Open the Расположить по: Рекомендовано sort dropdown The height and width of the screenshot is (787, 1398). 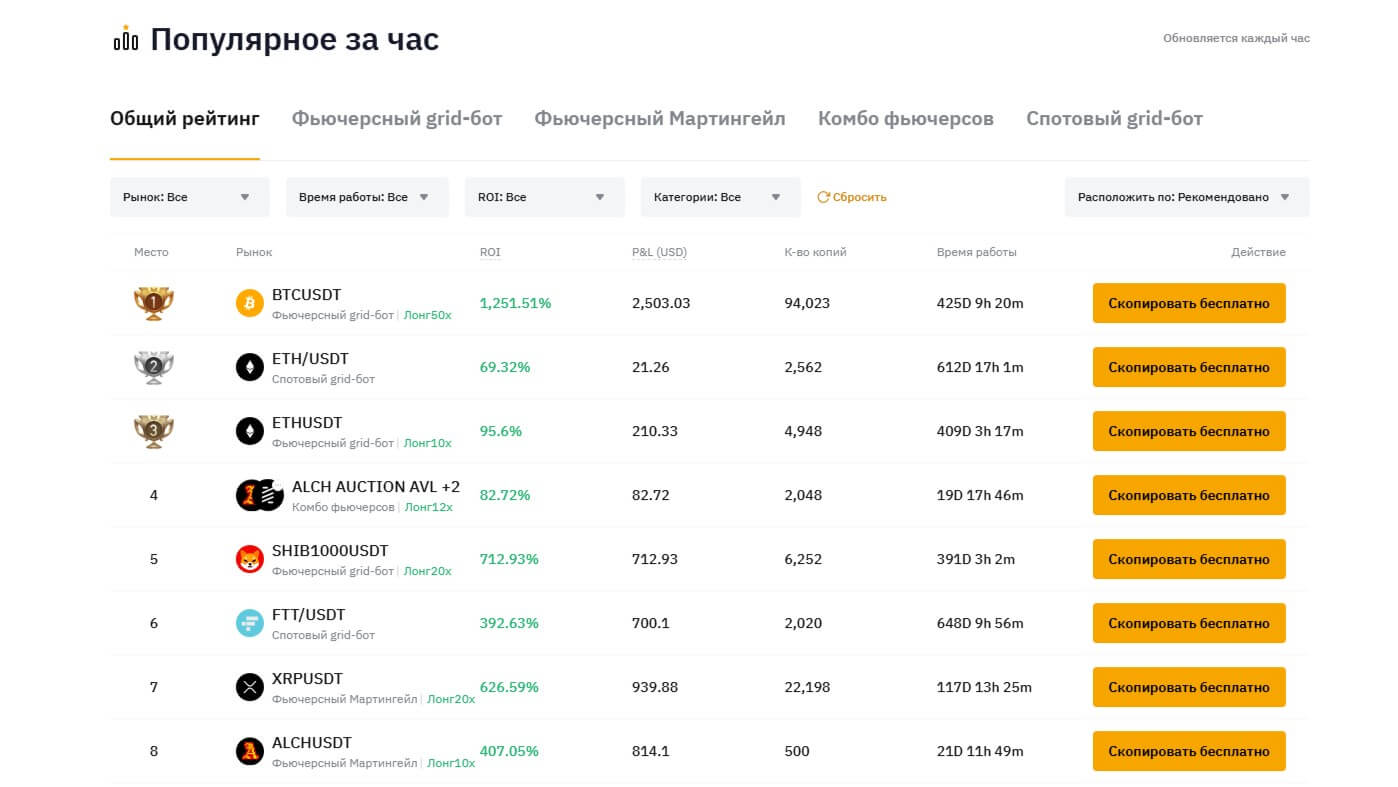tap(1186, 197)
